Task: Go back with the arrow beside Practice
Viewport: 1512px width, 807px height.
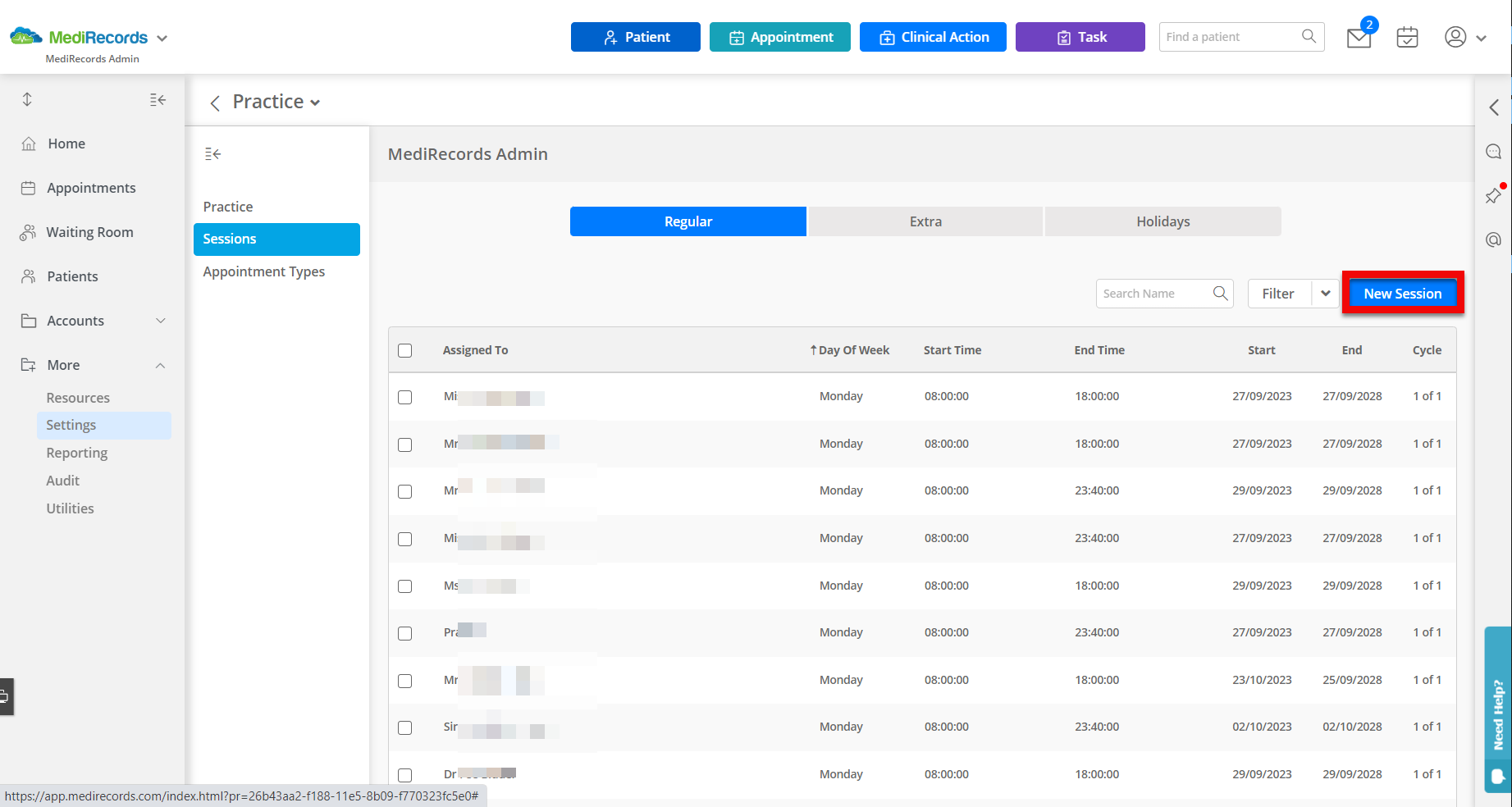Action: [x=215, y=103]
